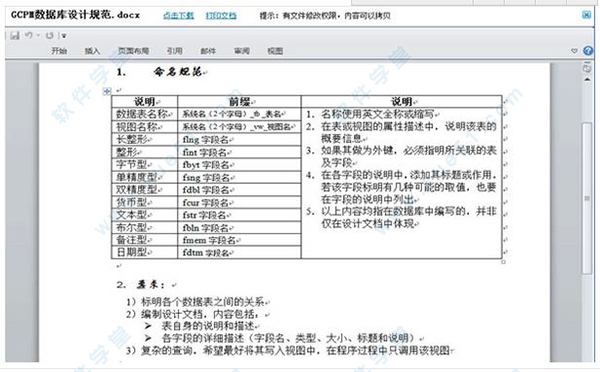Click the 长整形 table cell
This screenshot has height=372, width=600.
(145, 139)
